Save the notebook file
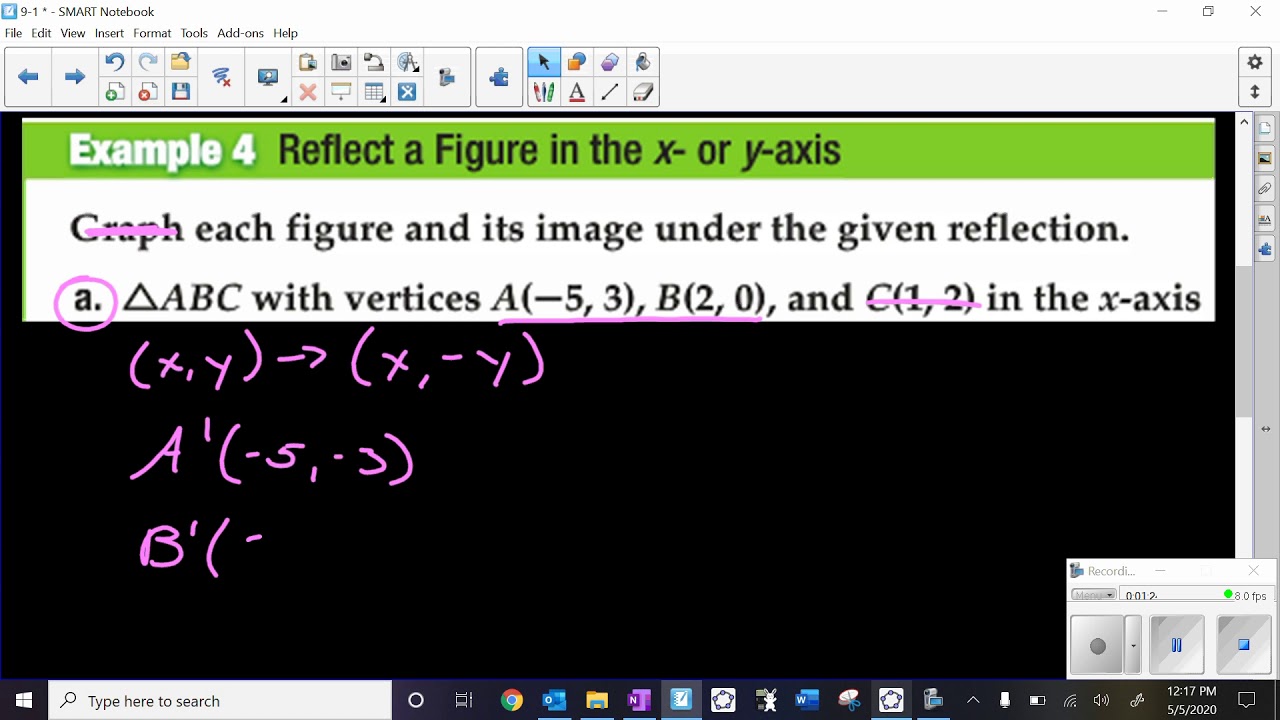Image resolution: width=1280 pixels, height=720 pixels. (x=180, y=92)
